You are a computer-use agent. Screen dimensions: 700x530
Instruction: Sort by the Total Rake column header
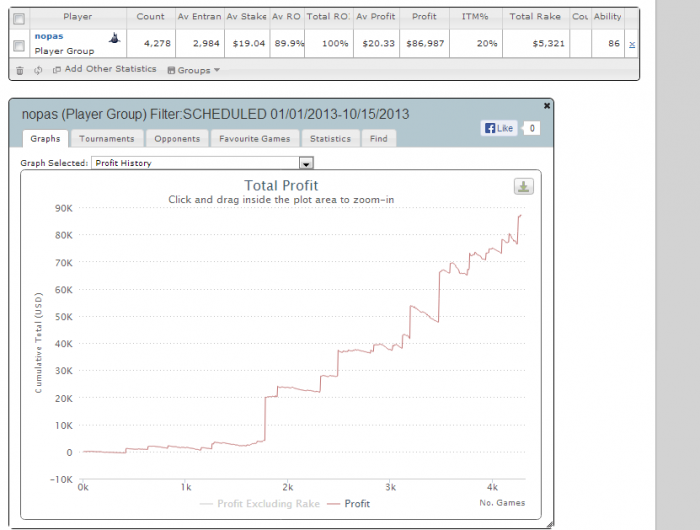point(535,17)
